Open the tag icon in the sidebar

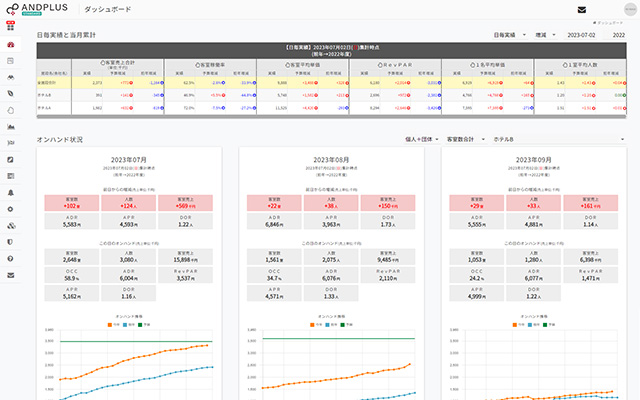(x=11, y=93)
